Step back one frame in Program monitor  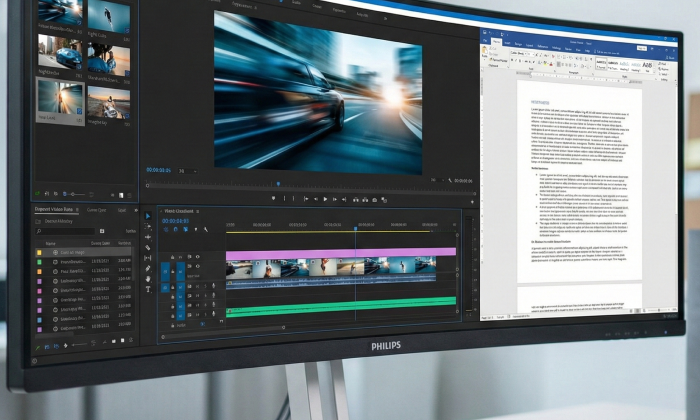click(x=316, y=199)
